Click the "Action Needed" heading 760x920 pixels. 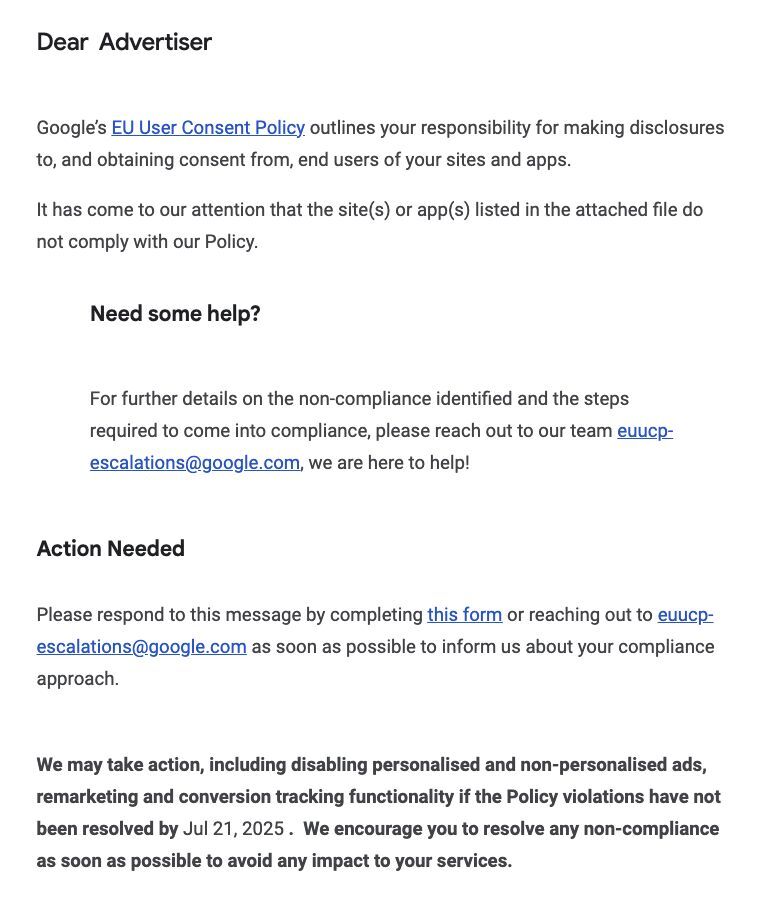pyautogui.click(x=111, y=549)
